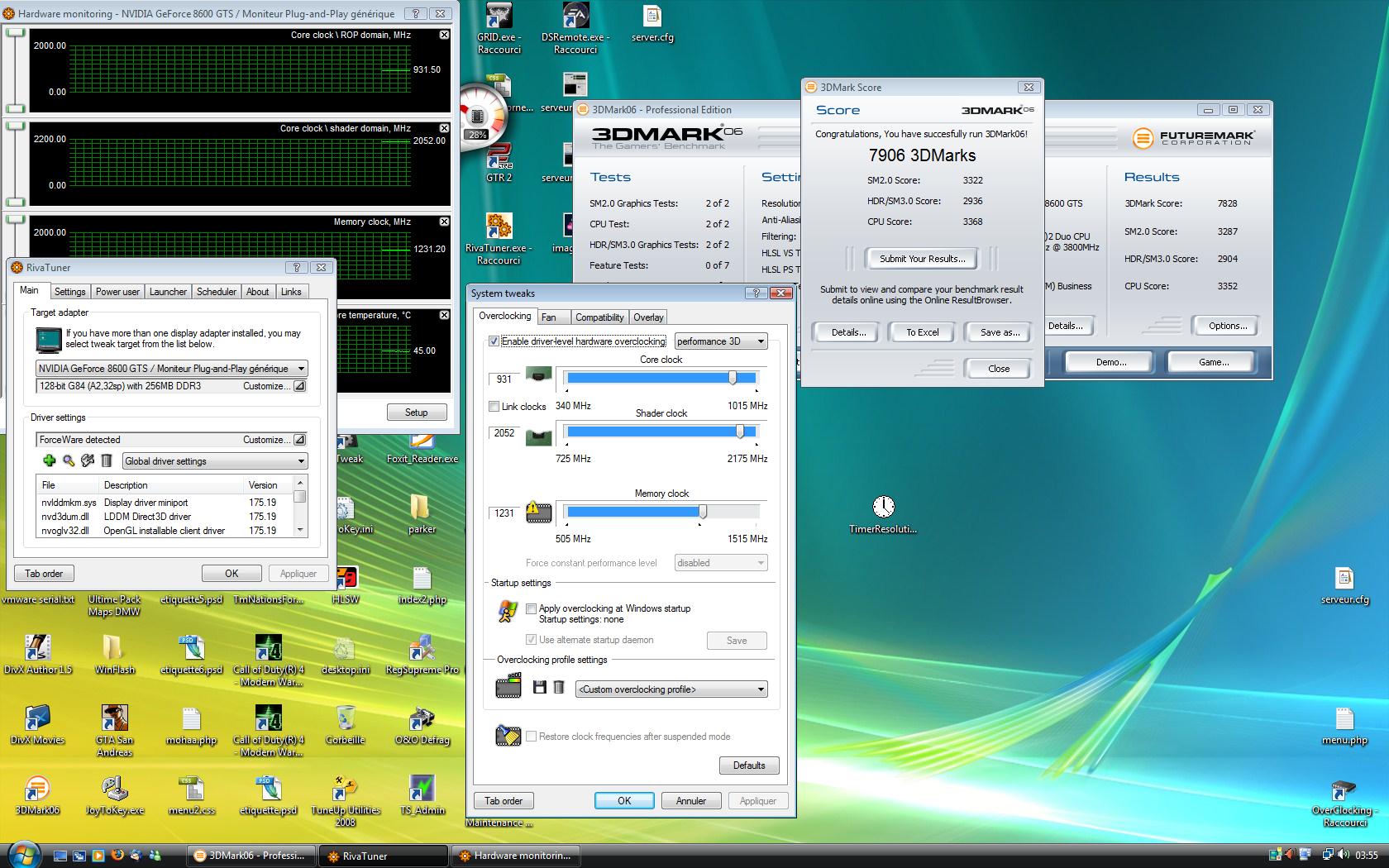The height and width of the screenshot is (868, 1389).
Task: Click the memory clock warning chip icon
Action: [539, 513]
